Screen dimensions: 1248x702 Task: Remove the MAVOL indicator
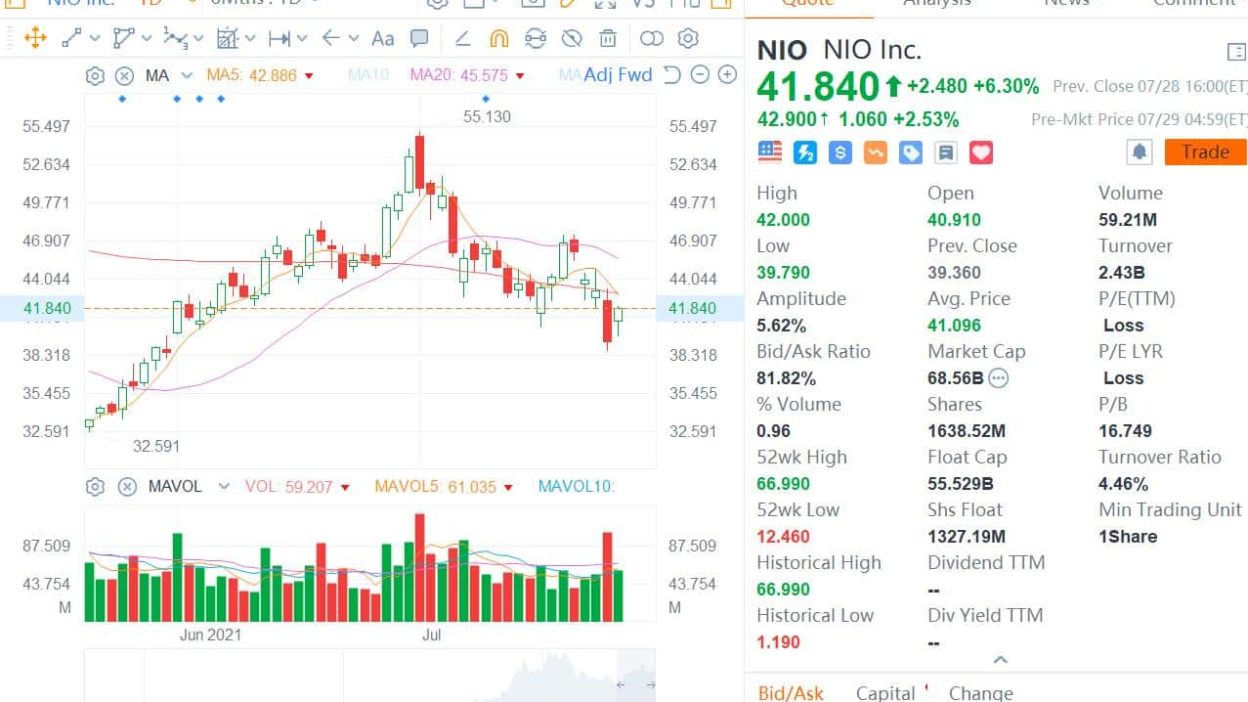[127, 487]
